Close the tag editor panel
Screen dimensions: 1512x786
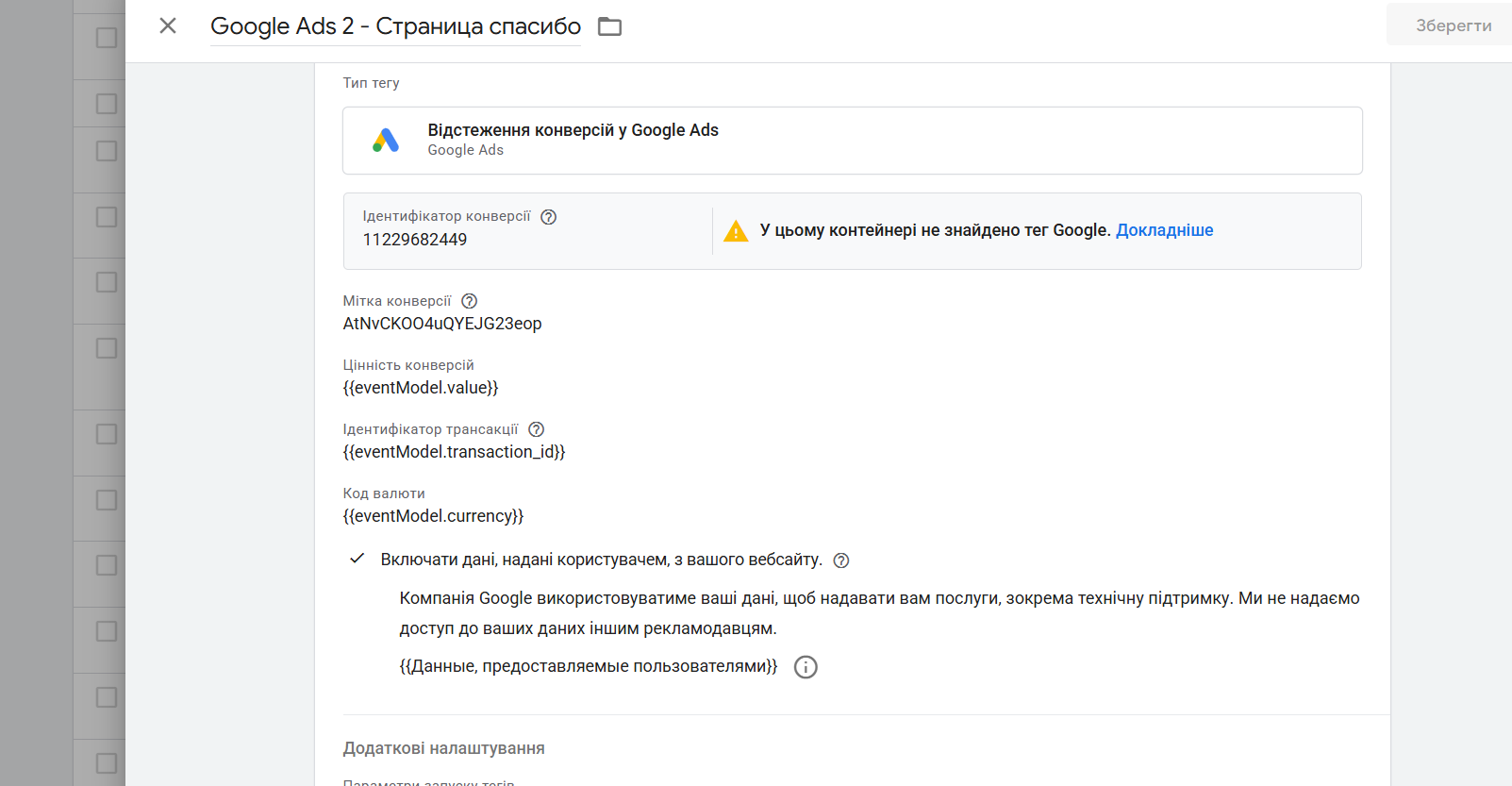168,25
